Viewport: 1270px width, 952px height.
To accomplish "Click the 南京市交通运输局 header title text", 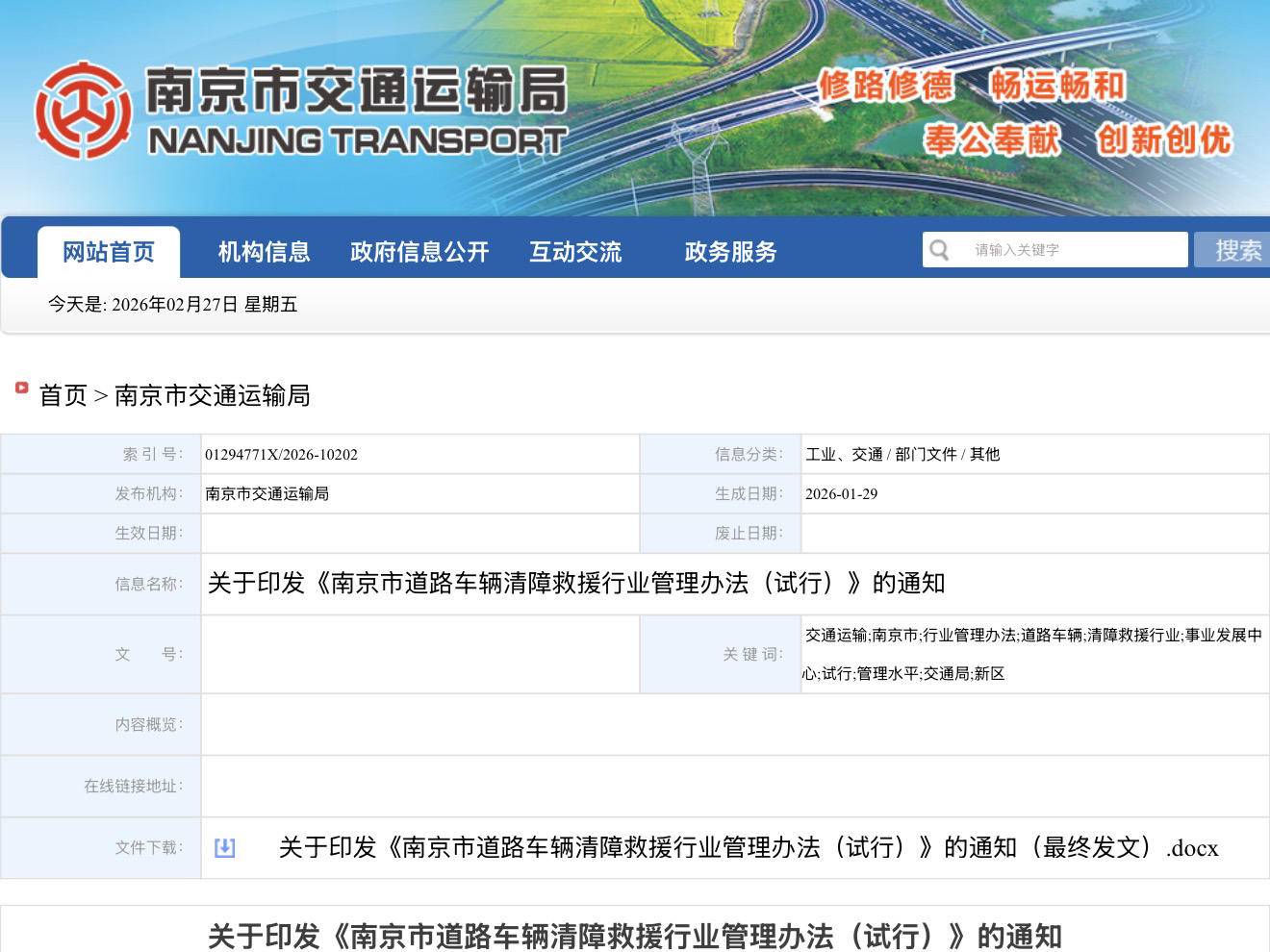I will [356, 91].
